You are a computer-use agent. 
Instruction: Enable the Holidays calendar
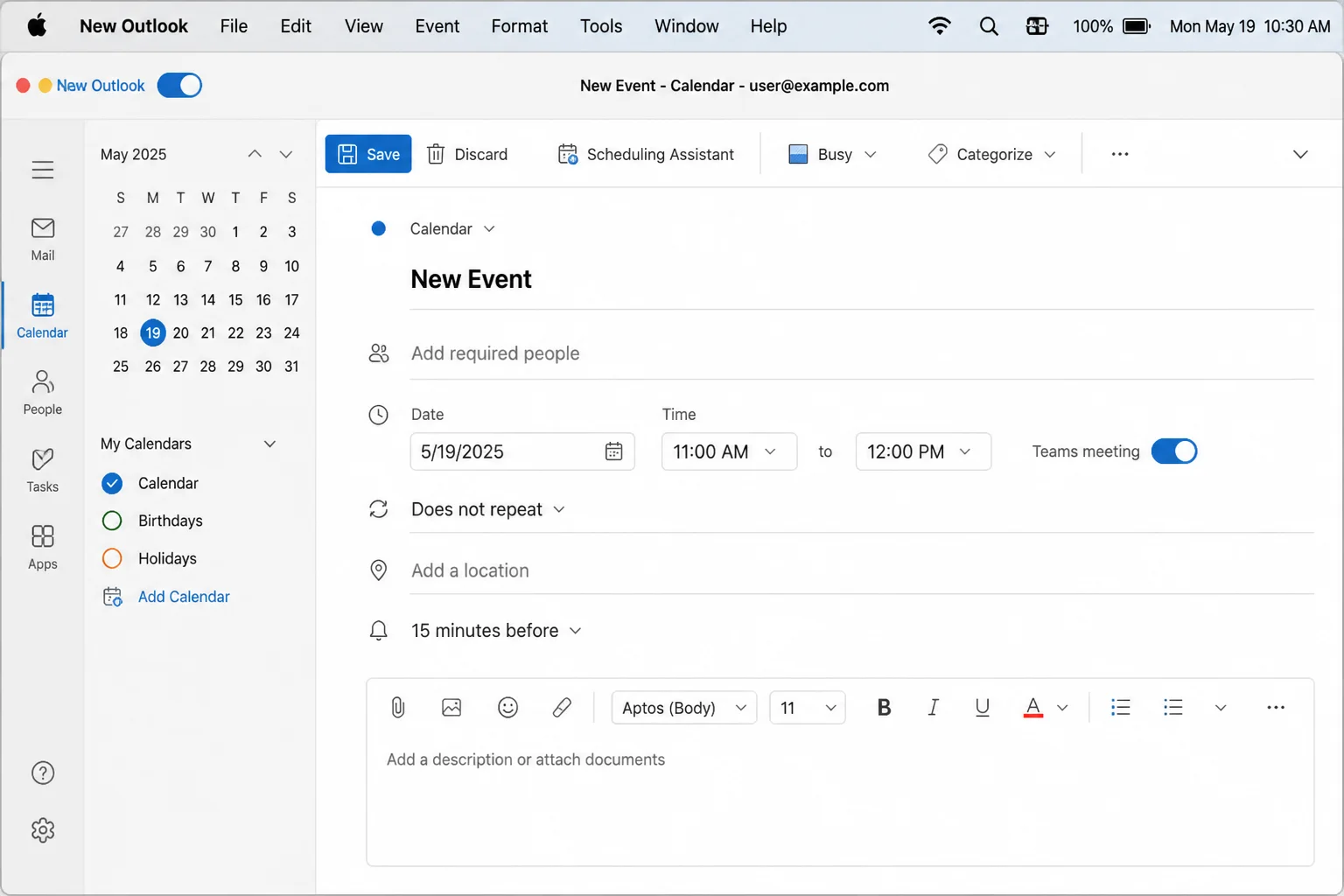point(112,558)
